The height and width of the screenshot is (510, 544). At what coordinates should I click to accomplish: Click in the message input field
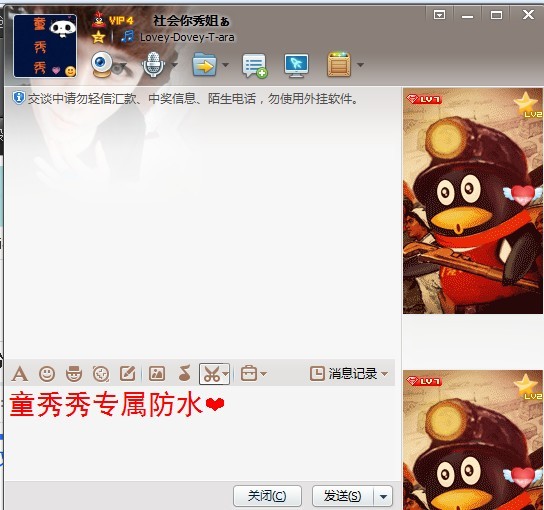[x=201, y=434]
